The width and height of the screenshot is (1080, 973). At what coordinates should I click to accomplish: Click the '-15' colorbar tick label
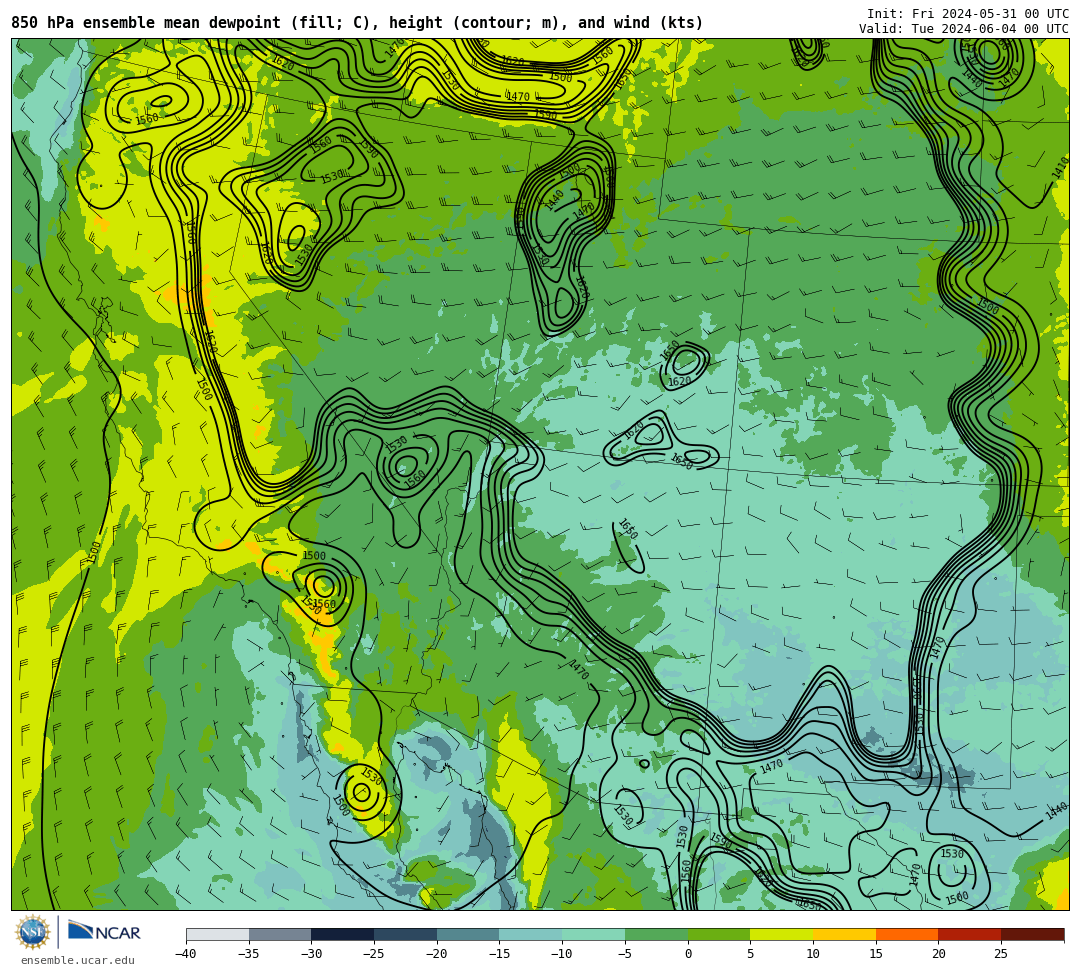(x=499, y=954)
